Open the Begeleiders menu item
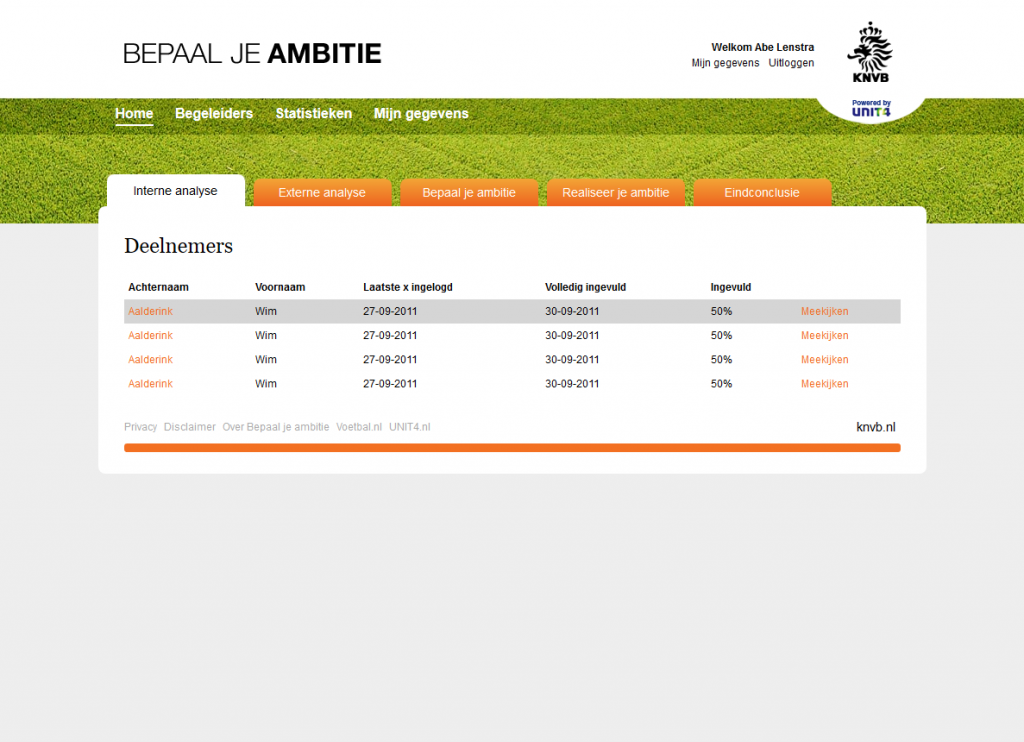Viewport: 1024px width, 742px height. pos(214,114)
